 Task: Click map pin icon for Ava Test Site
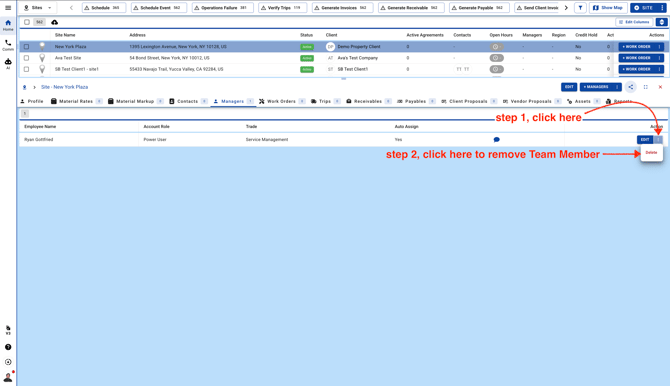(x=42, y=58)
